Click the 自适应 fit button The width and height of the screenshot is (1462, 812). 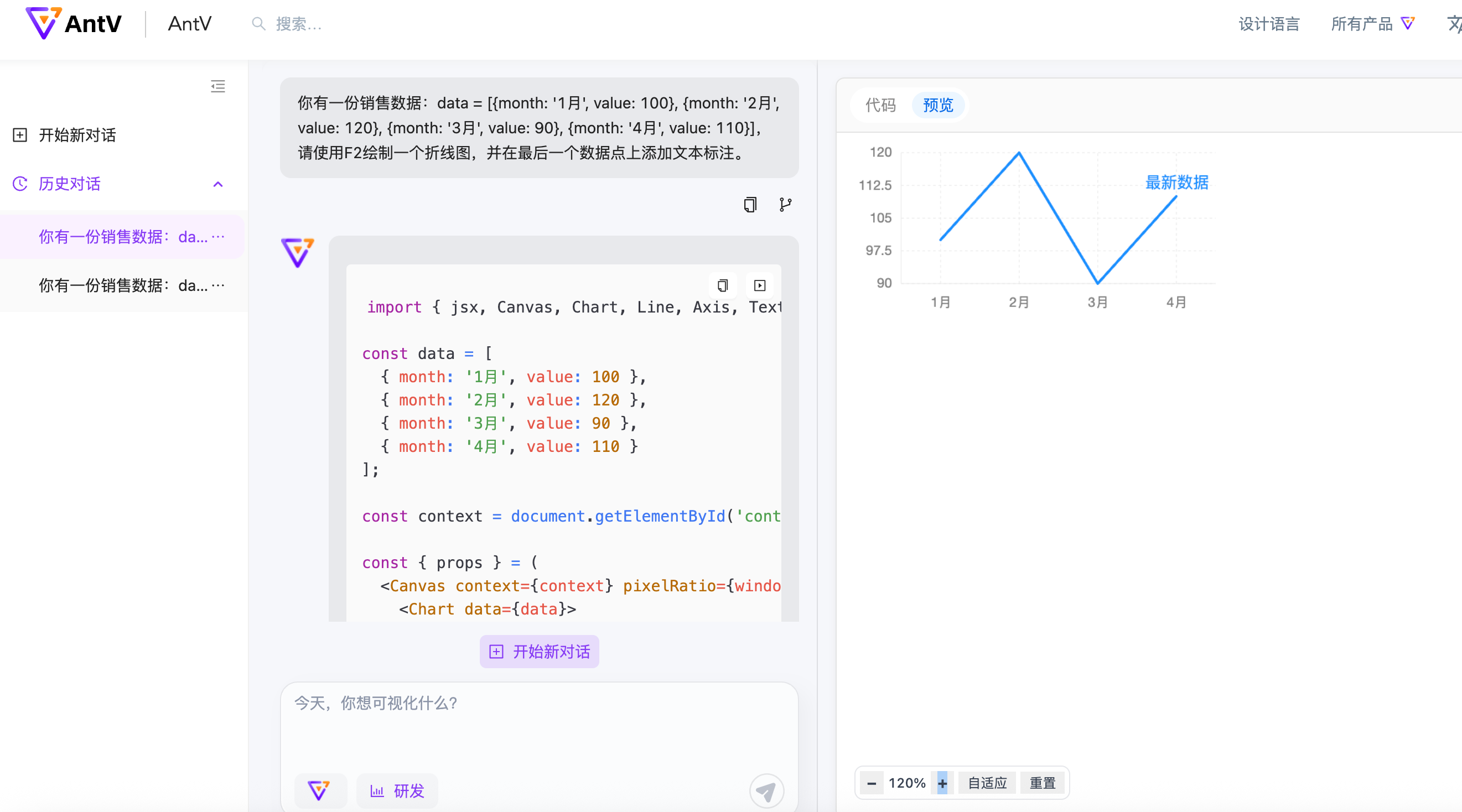987,783
